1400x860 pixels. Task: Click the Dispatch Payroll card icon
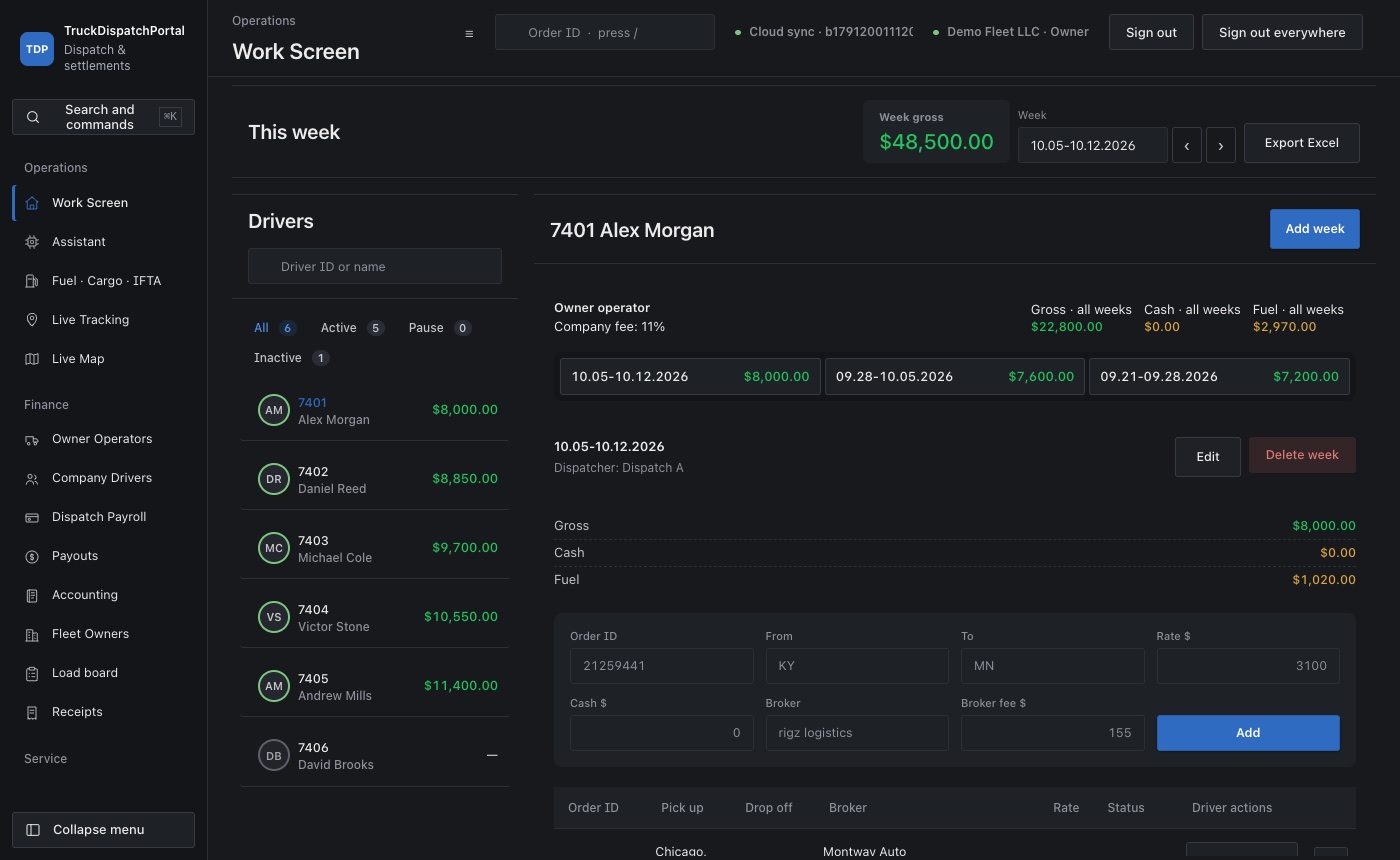[x=32, y=517]
